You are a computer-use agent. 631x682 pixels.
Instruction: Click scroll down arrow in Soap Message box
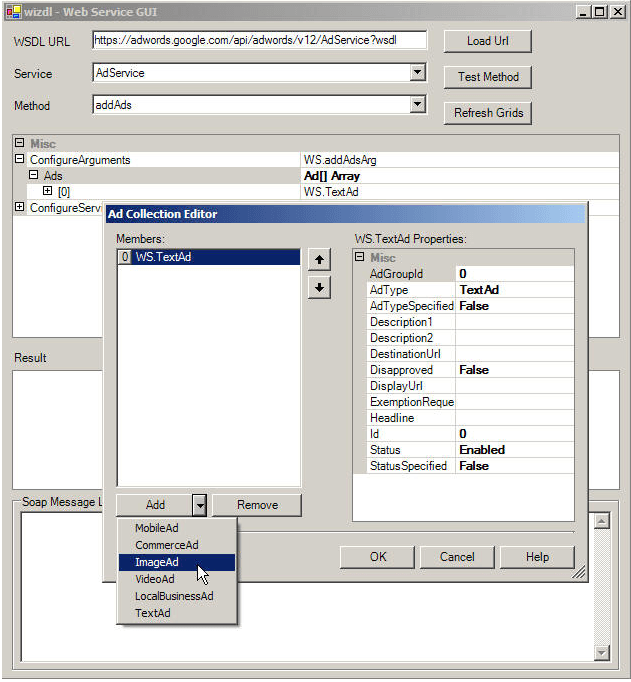(602, 652)
